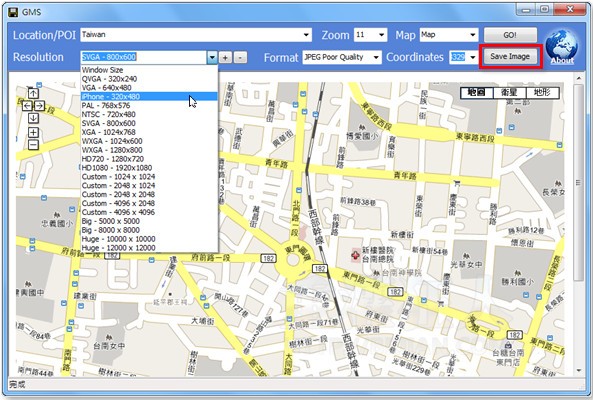Click the plus button beside Resolution
The image size is (593, 400).
tap(225, 57)
